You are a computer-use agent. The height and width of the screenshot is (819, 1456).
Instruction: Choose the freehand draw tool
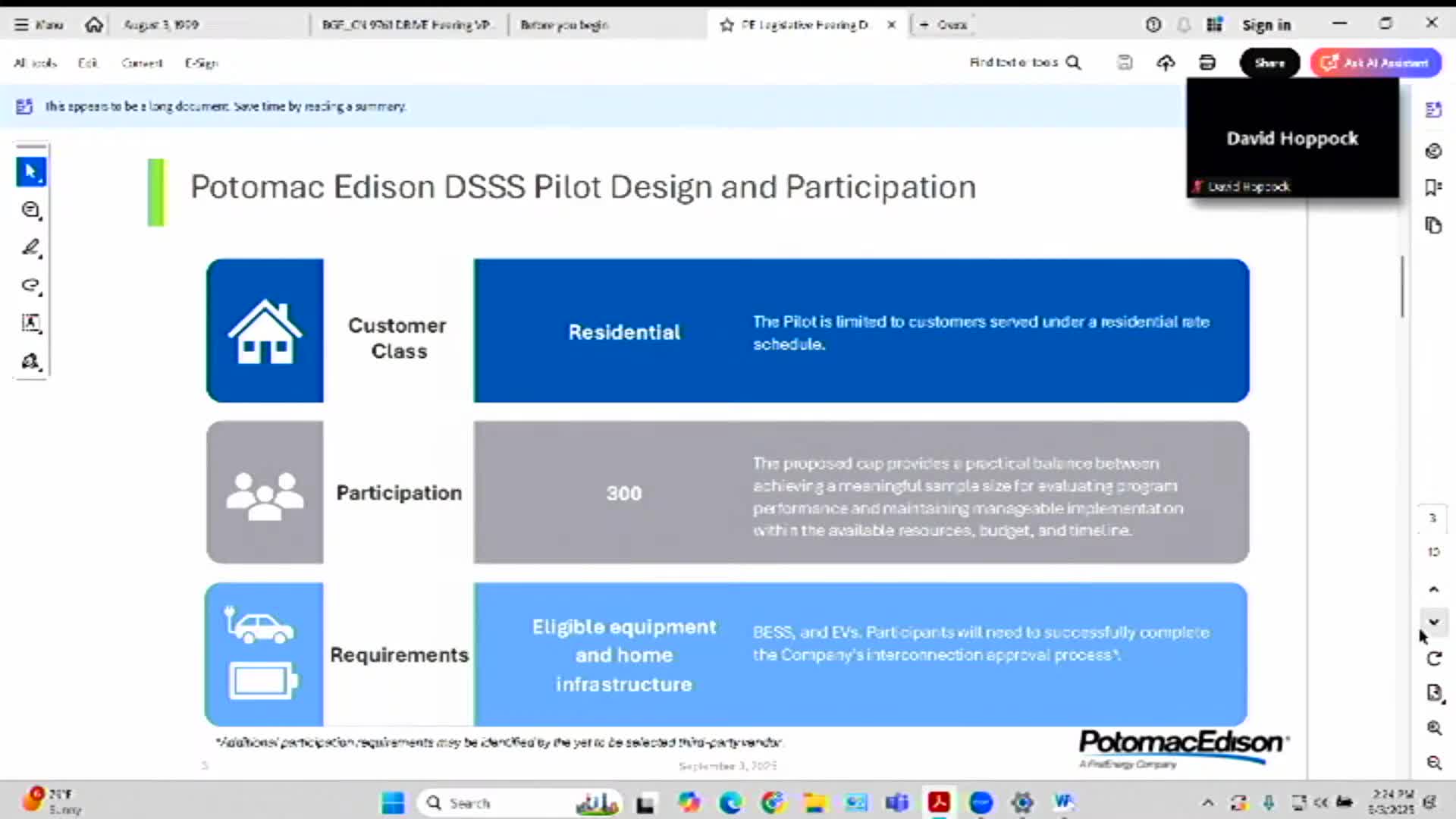point(30,285)
